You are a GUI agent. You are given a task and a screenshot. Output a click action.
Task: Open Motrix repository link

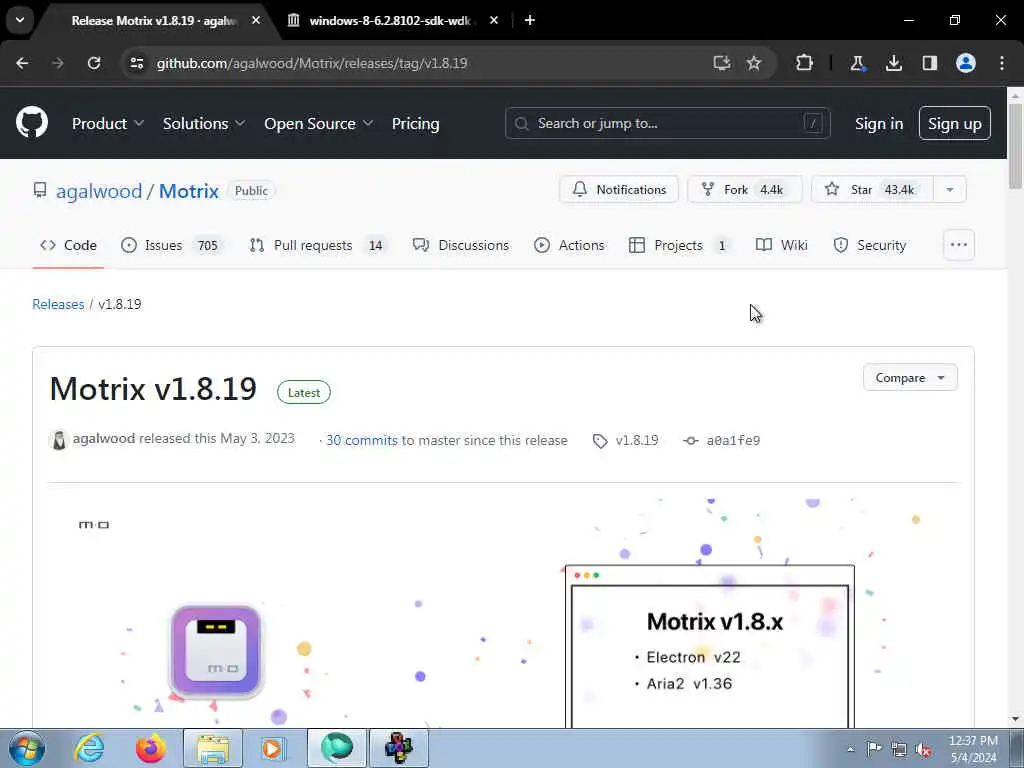(x=189, y=191)
